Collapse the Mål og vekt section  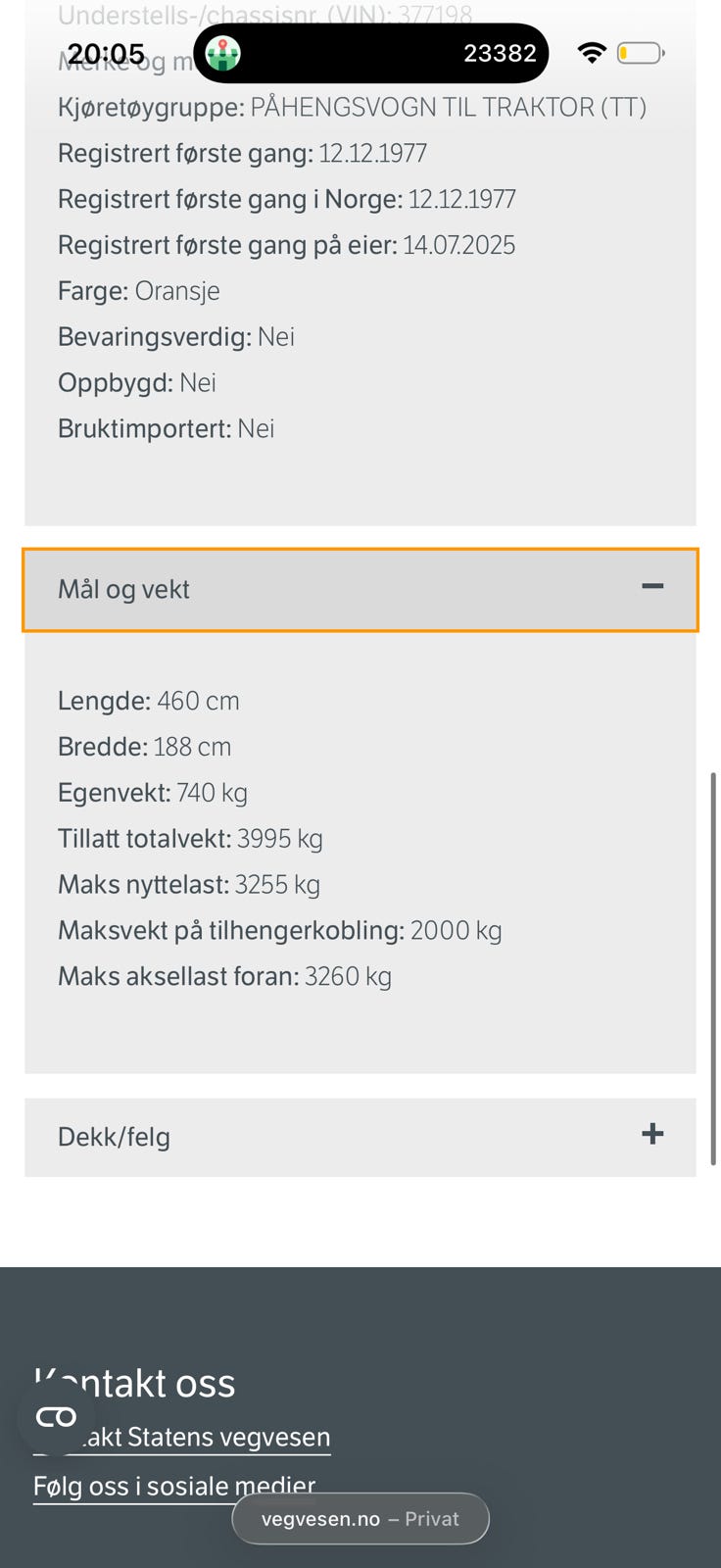[x=360, y=589]
